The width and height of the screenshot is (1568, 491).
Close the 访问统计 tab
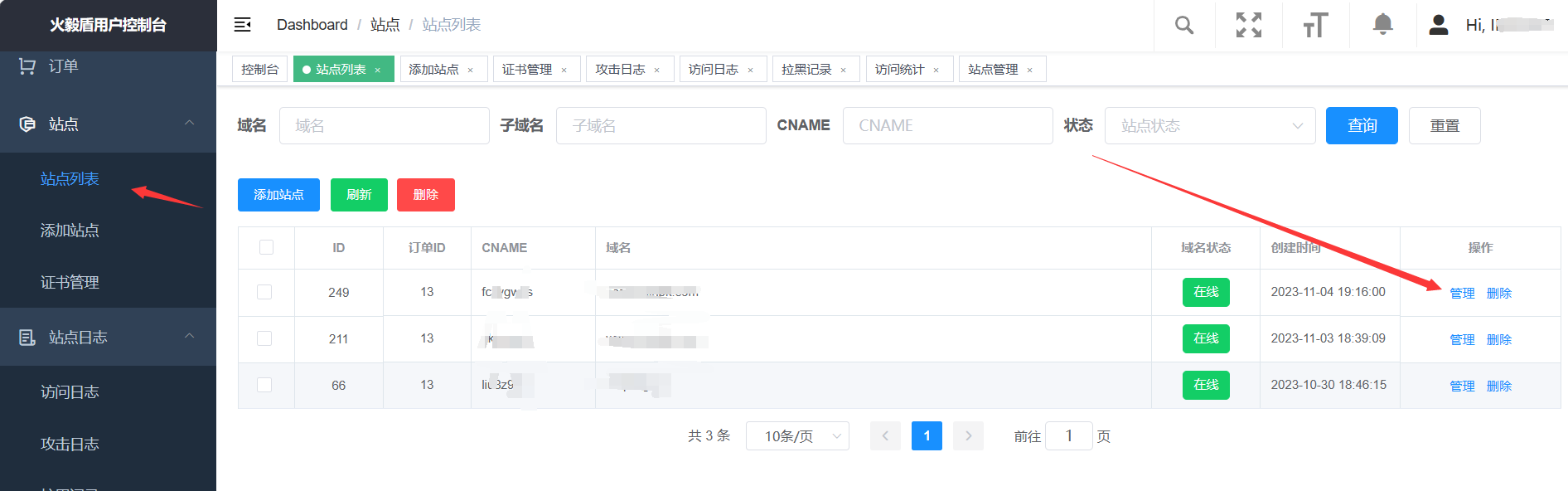coord(936,70)
